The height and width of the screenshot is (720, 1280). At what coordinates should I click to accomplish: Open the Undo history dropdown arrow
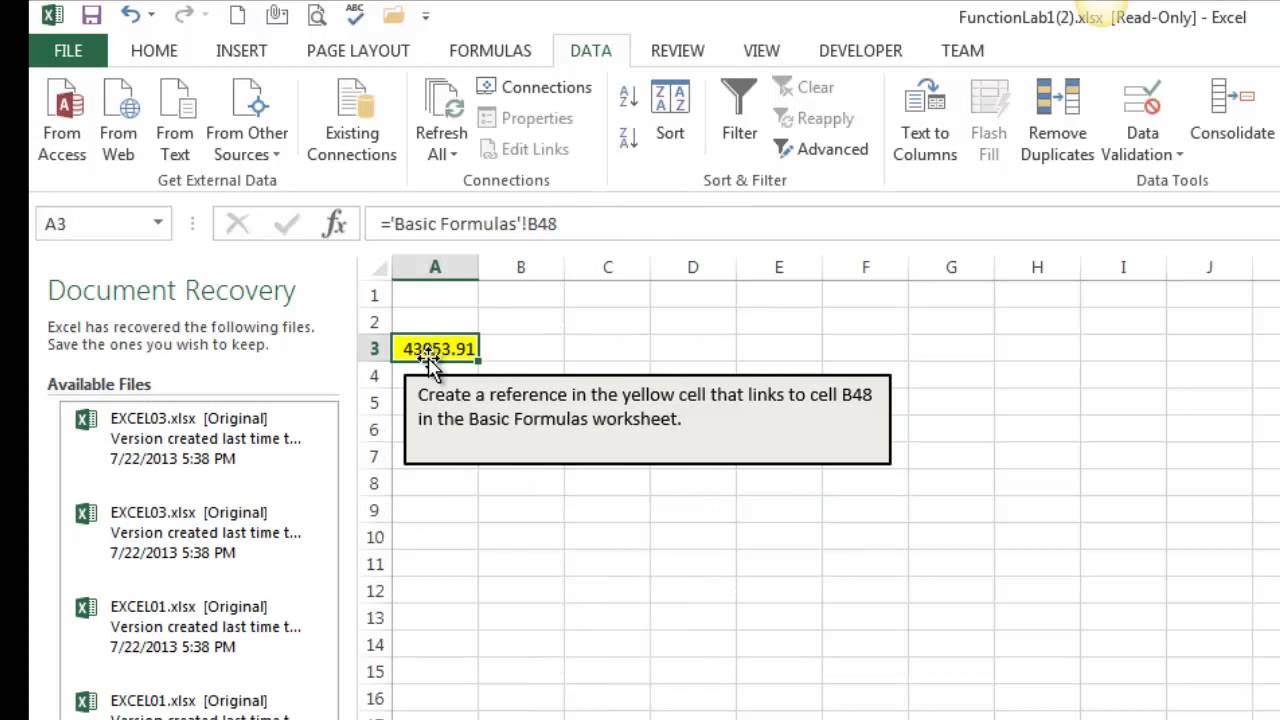150,16
